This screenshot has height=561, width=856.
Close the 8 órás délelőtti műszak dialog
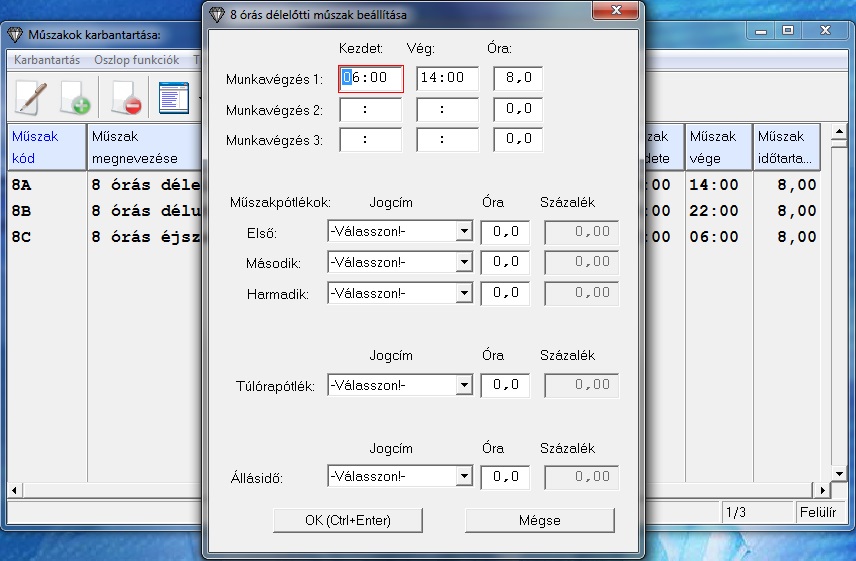click(x=616, y=14)
